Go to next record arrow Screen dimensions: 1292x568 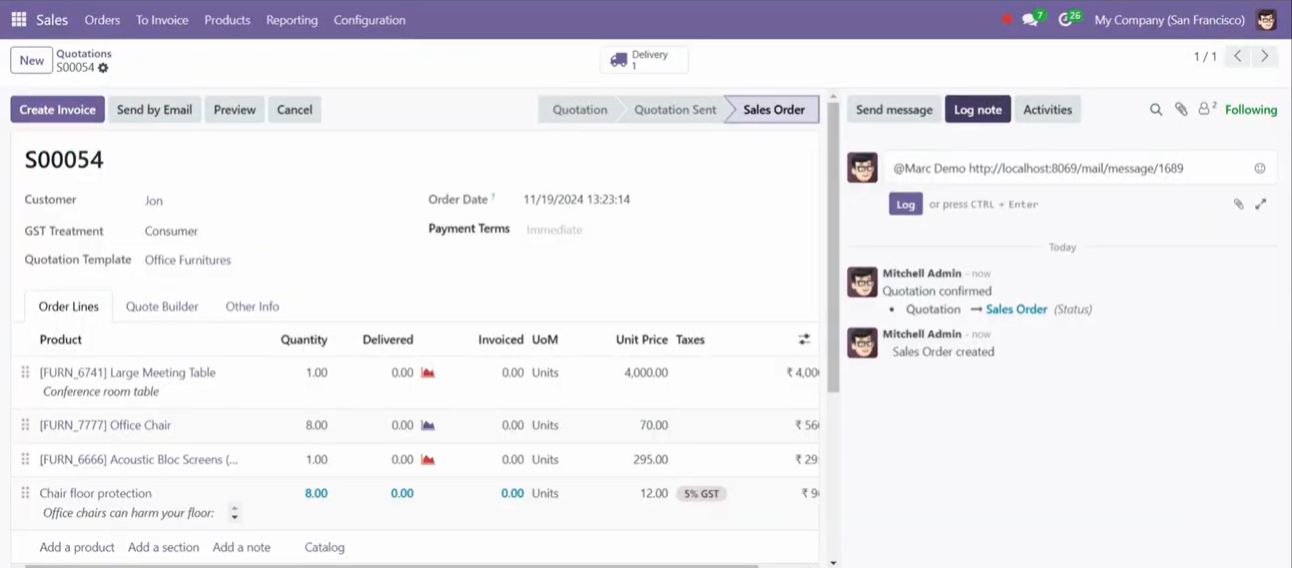[x=1265, y=56]
